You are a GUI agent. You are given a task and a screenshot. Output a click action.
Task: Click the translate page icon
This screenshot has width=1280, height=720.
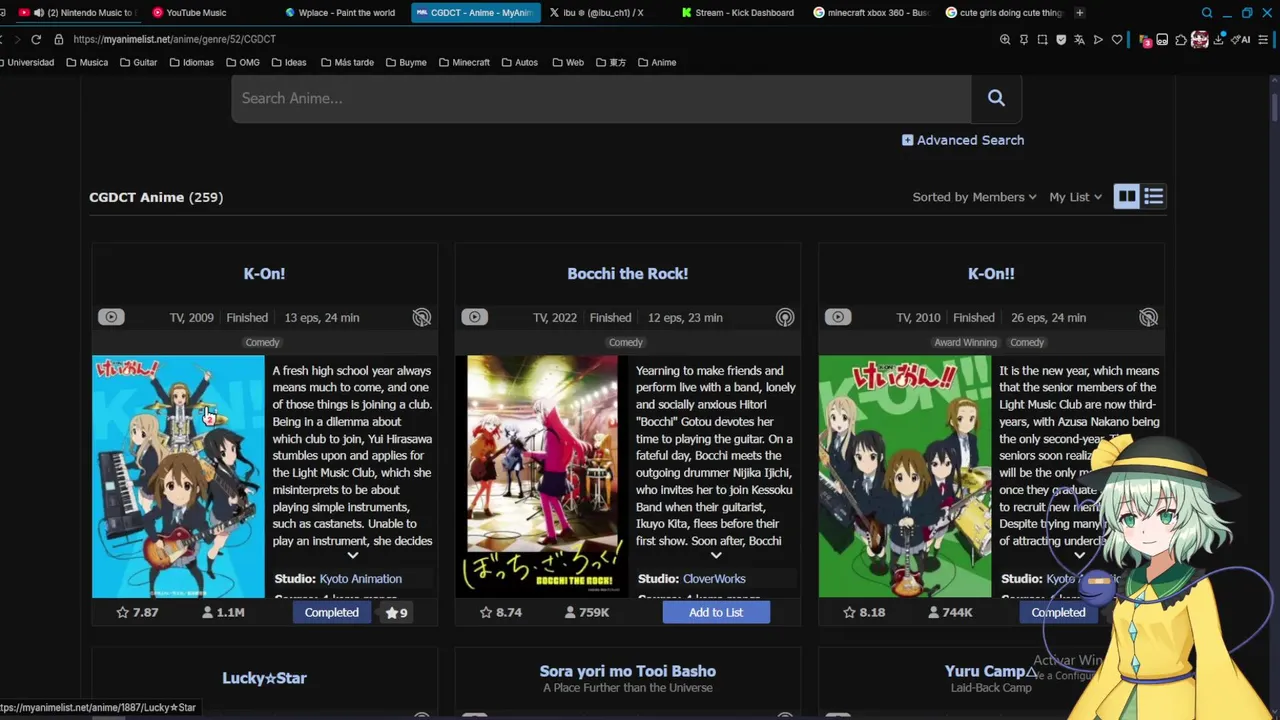point(1079,40)
